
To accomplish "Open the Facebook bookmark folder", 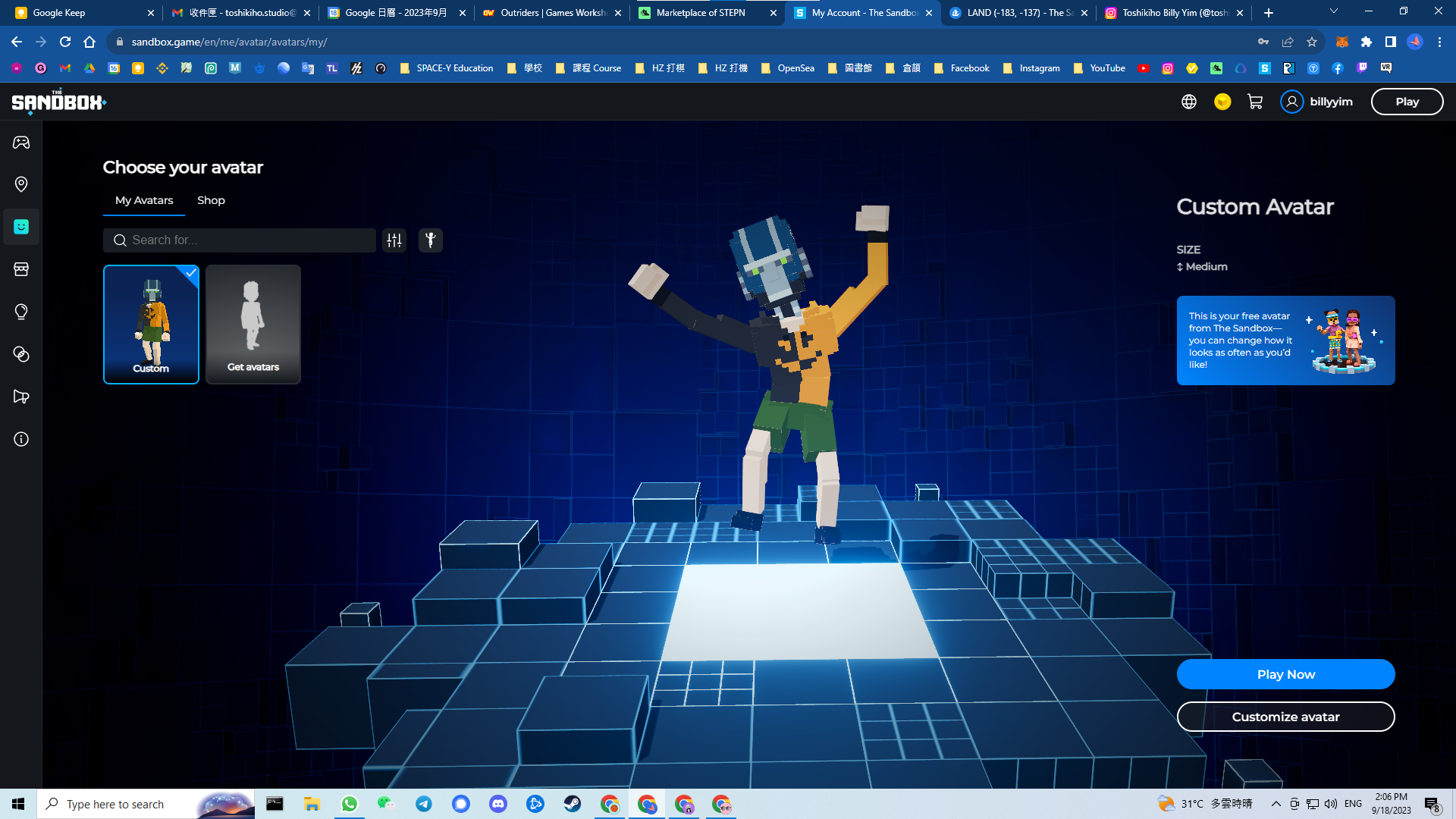I will 962,68.
